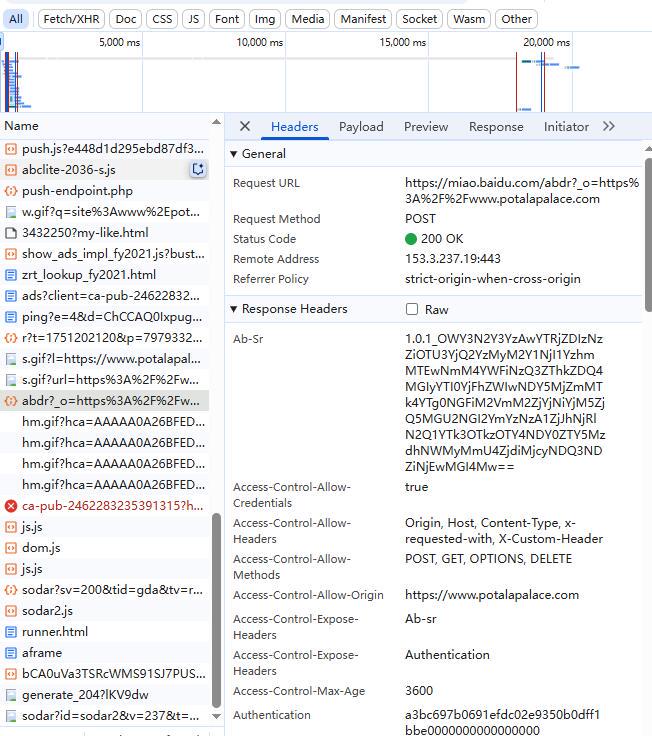The height and width of the screenshot is (736, 652).
Task: Filter requests by Doc type
Action: [x=126, y=19]
